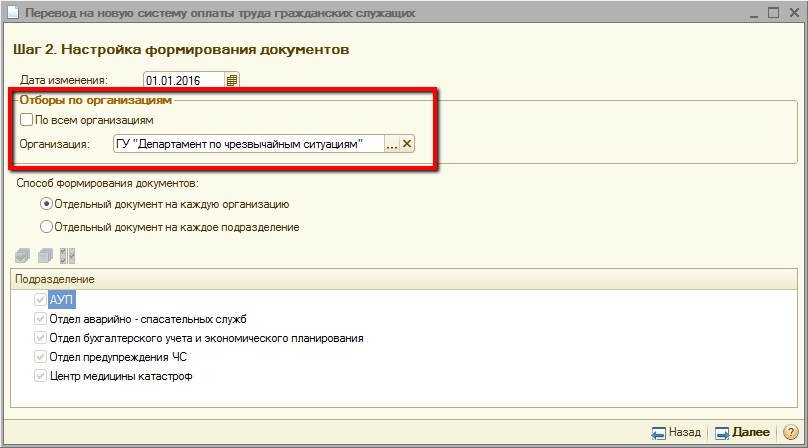Open the calendar picker for Дата изменения
Screen dimensions: 808x448
(232, 80)
